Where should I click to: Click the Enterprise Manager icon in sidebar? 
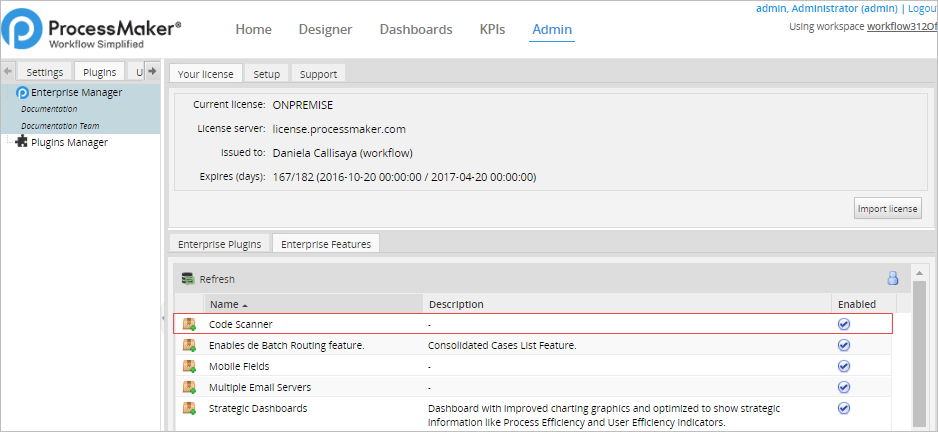coord(22,93)
